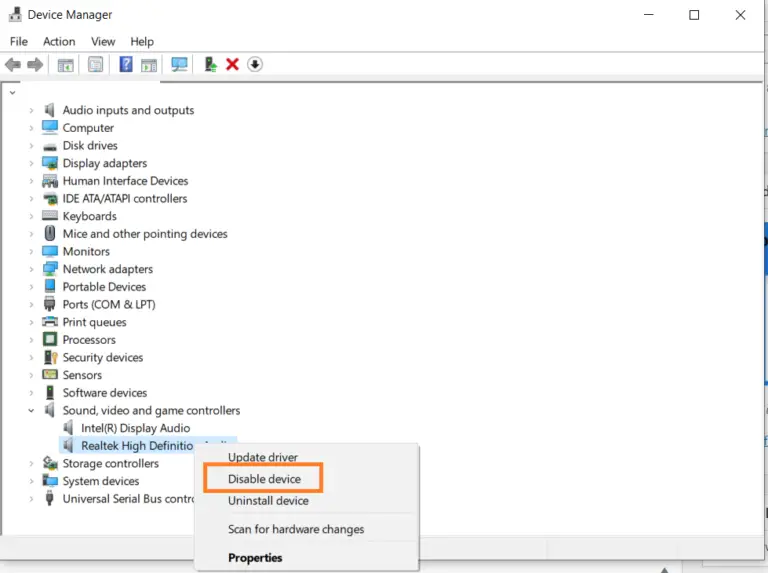This screenshot has width=768, height=573.
Task: Open the View menu
Action: pyautogui.click(x=103, y=41)
